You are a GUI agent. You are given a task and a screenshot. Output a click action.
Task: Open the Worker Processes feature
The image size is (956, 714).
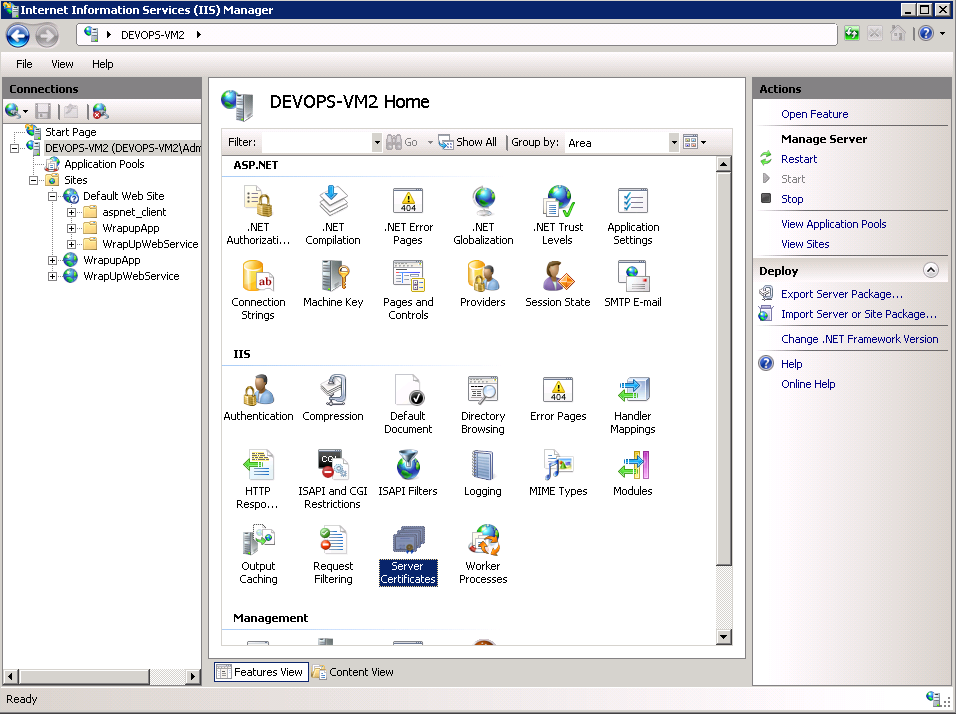483,555
